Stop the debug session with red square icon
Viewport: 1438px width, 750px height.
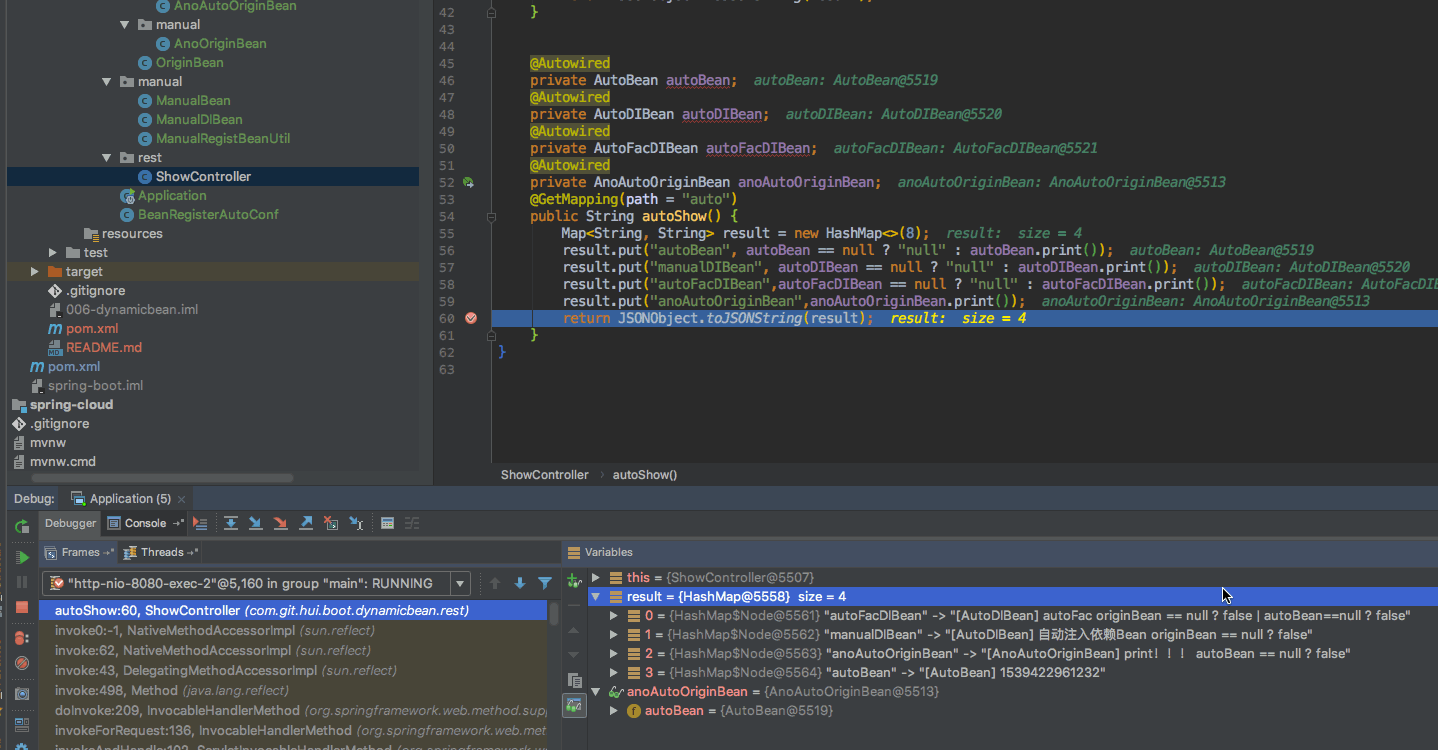click(x=22, y=607)
